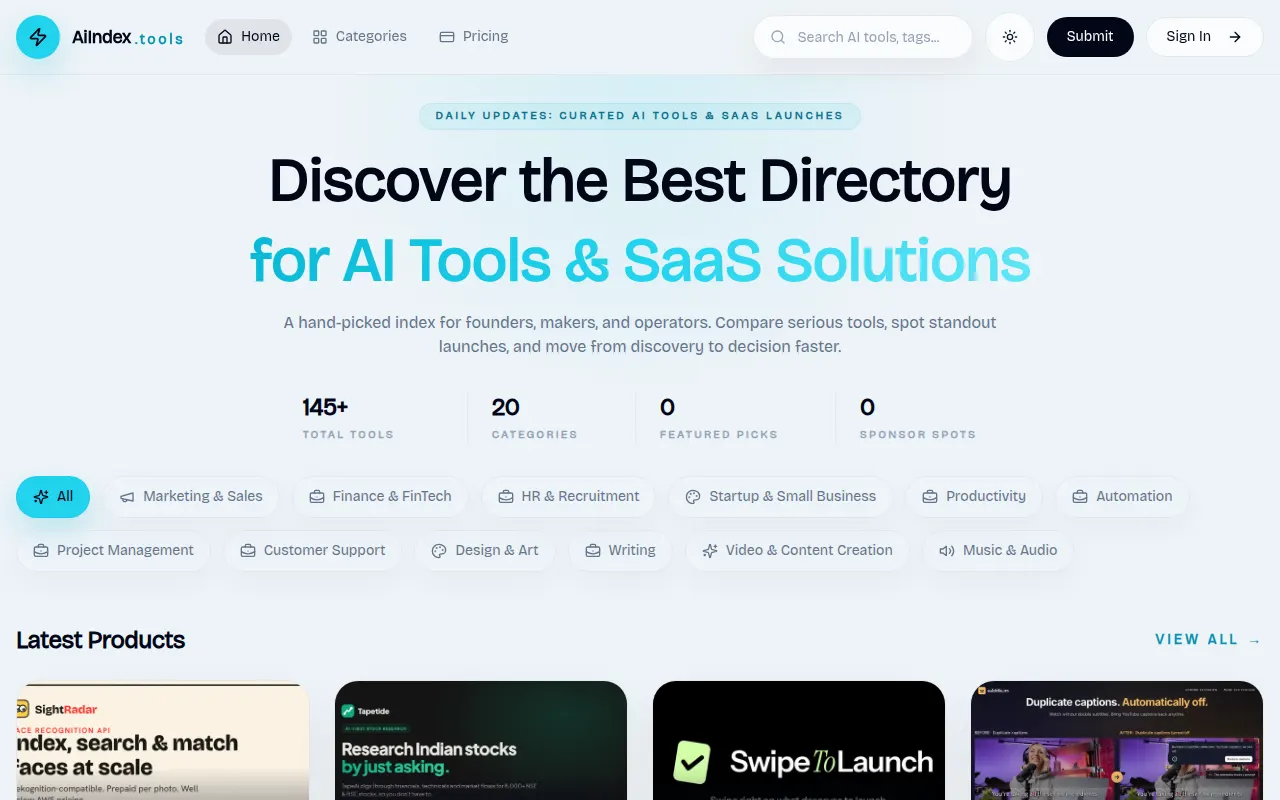The width and height of the screenshot is (1280, 800).
Task: Click the 20 categories stat
Action: pos(534,418)
